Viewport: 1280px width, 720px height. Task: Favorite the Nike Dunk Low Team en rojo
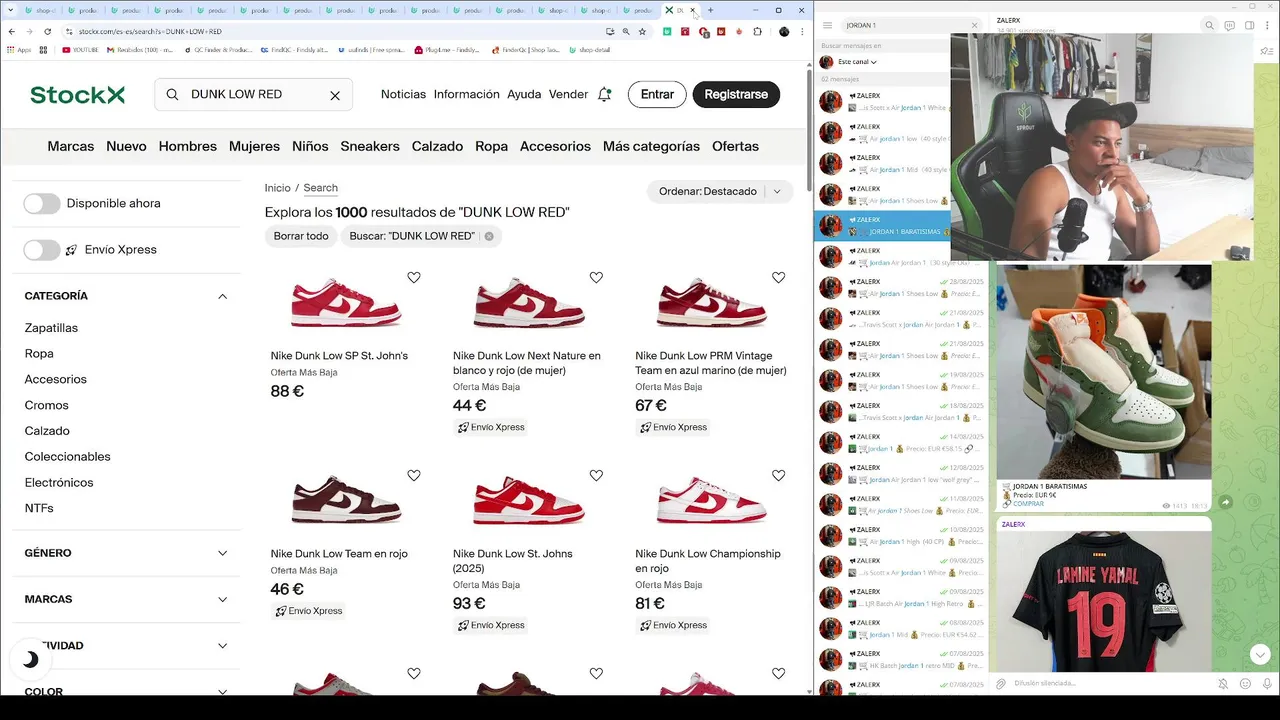[414, 476]
